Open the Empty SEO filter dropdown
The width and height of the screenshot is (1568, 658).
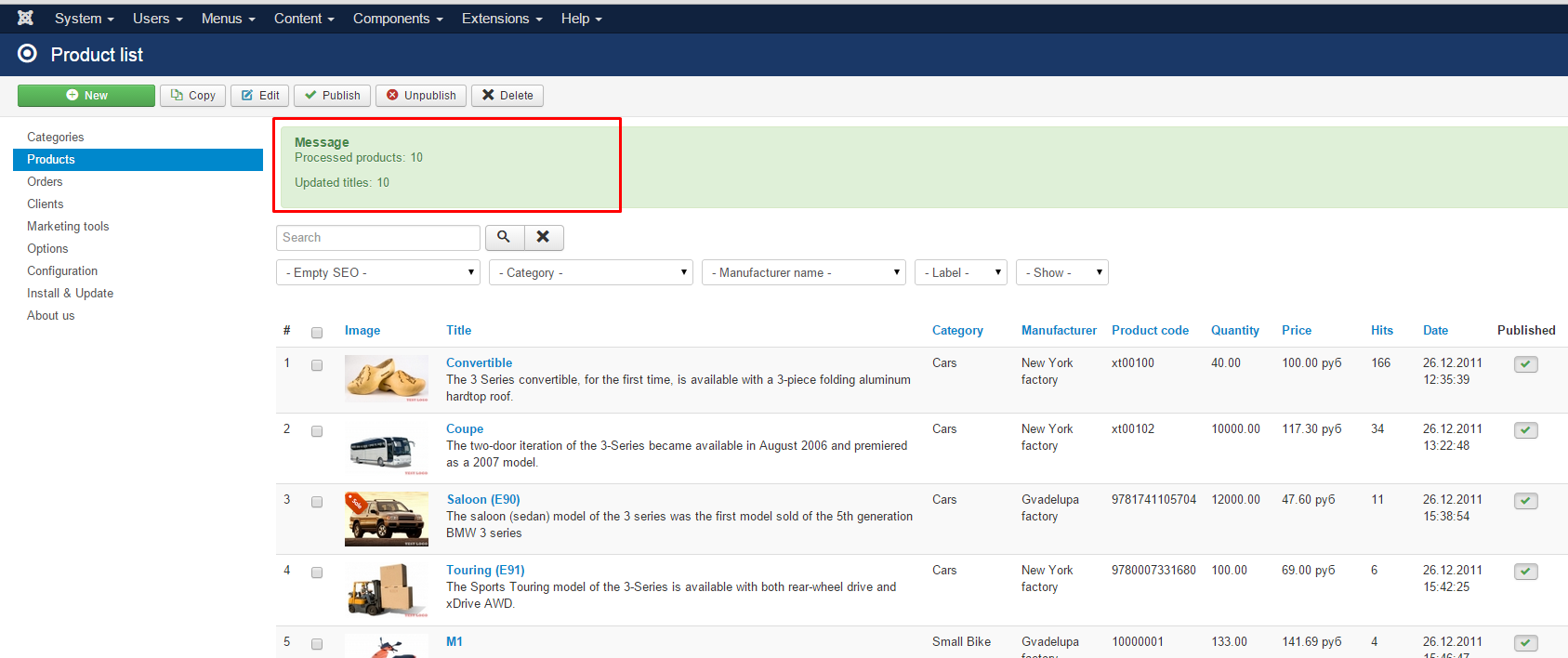pyautogui.click(x=378, y=272)
